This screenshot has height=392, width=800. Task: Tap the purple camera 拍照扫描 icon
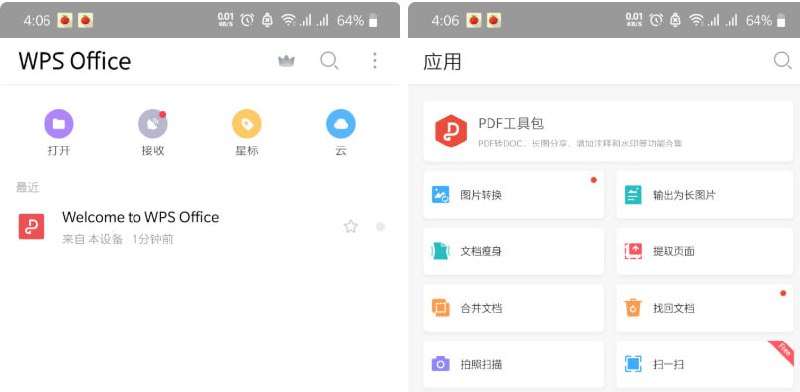440,364
